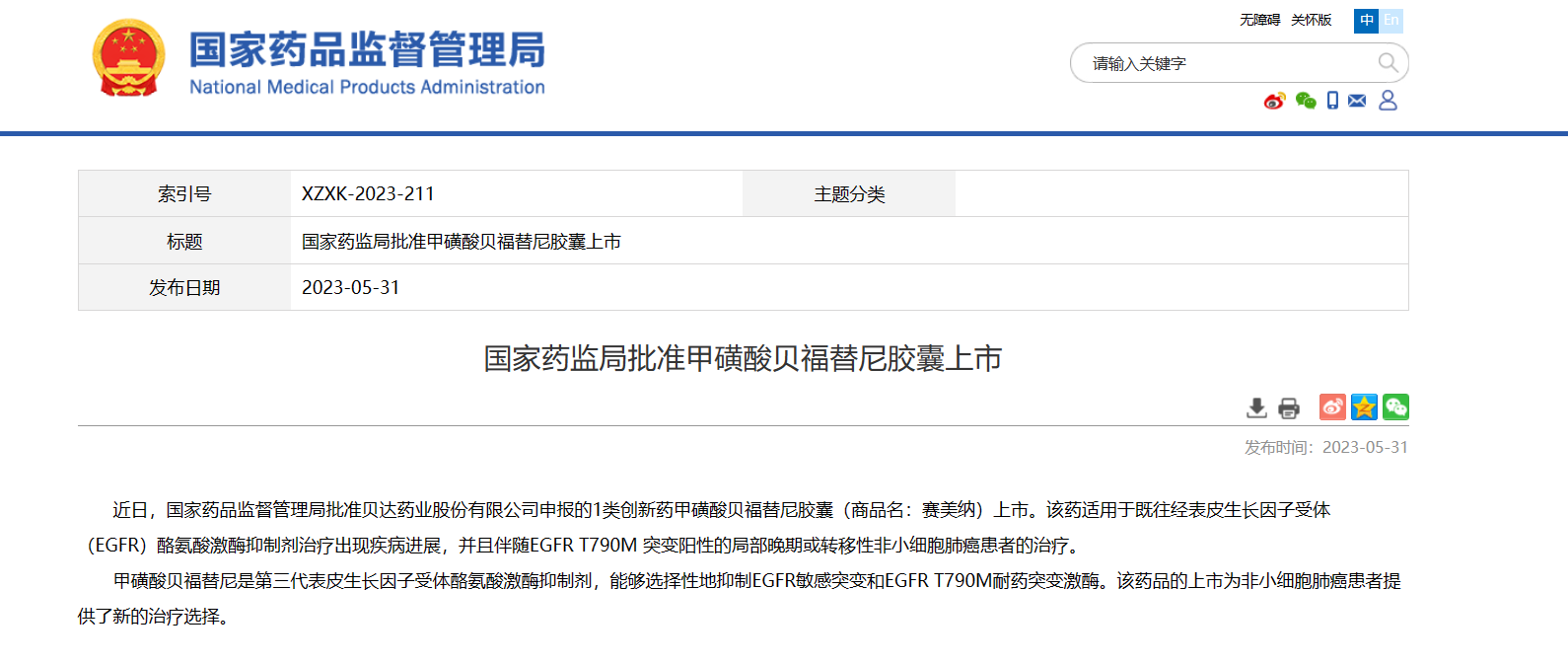
Task: Click the mobile phone icon in header
Action: [1332, 101]
